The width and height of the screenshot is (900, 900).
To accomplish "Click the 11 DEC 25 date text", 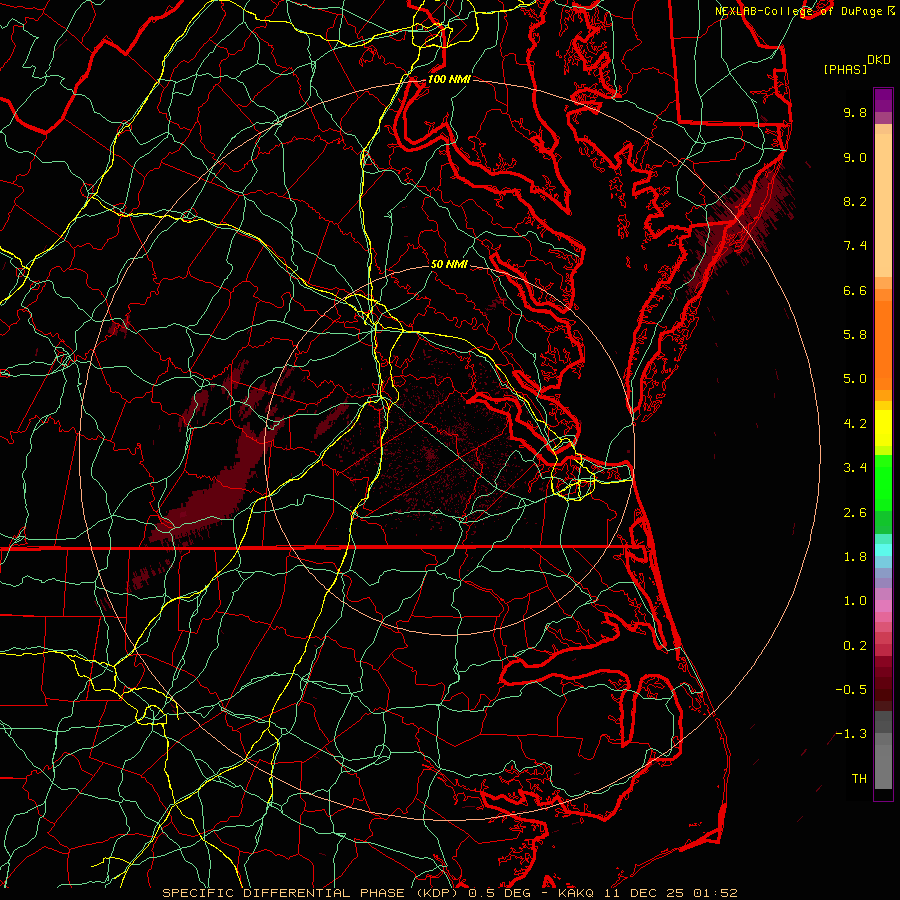I will click(644, 893).
